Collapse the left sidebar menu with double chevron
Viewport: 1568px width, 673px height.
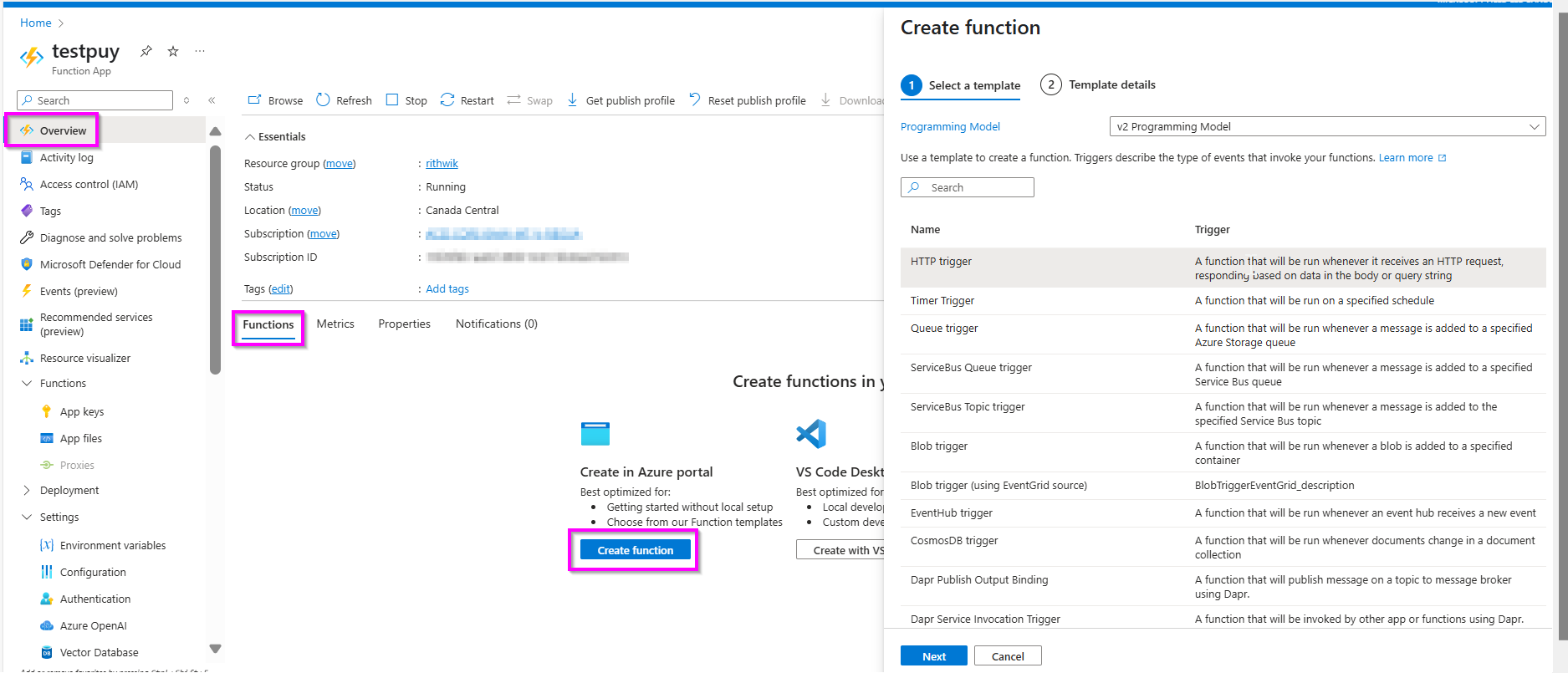click(212, 100)
